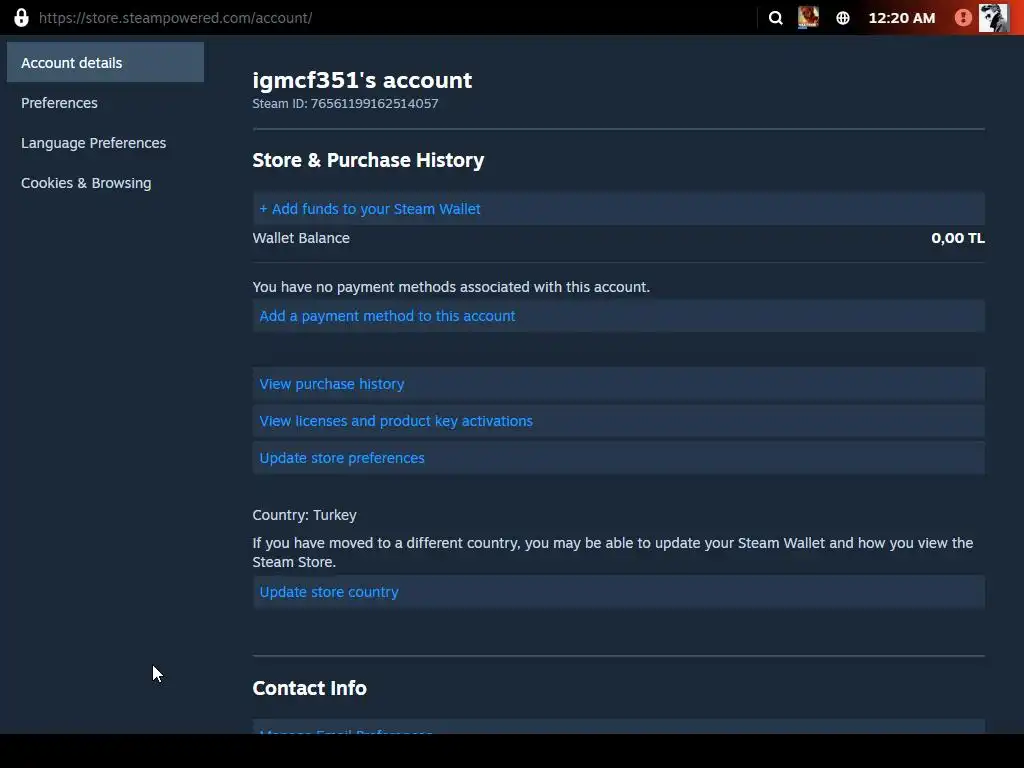Open the Preferences section
This screenshot has height=768, width=1024.
click(59, 103)
